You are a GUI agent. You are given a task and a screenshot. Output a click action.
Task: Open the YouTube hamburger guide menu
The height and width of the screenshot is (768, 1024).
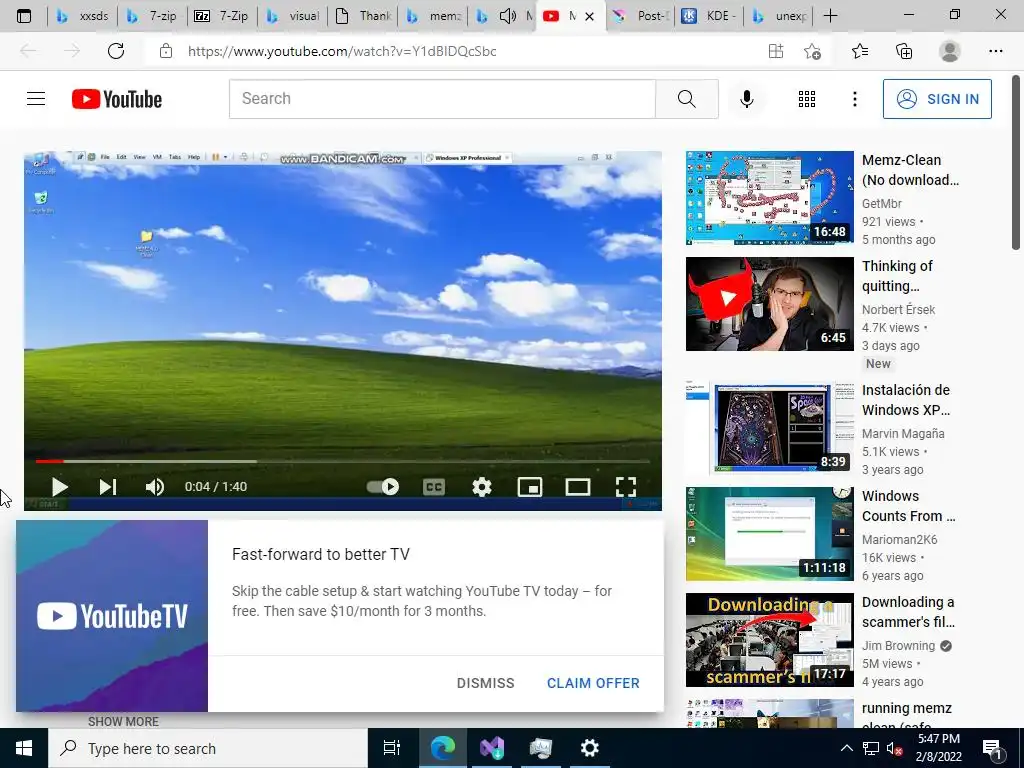[36, 99]
